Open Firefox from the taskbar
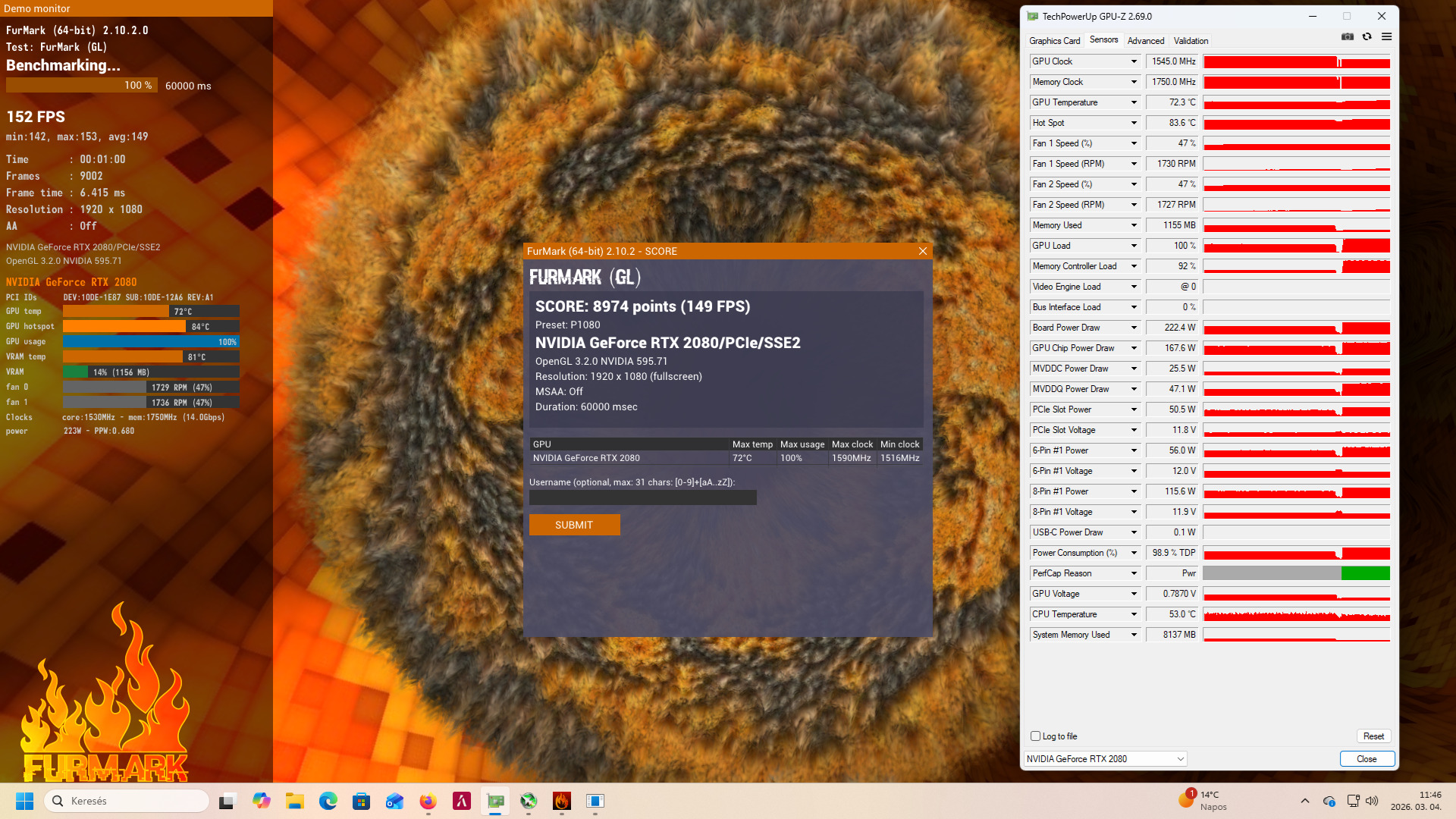The image size is (1456, 819). [x=428, y=801]
